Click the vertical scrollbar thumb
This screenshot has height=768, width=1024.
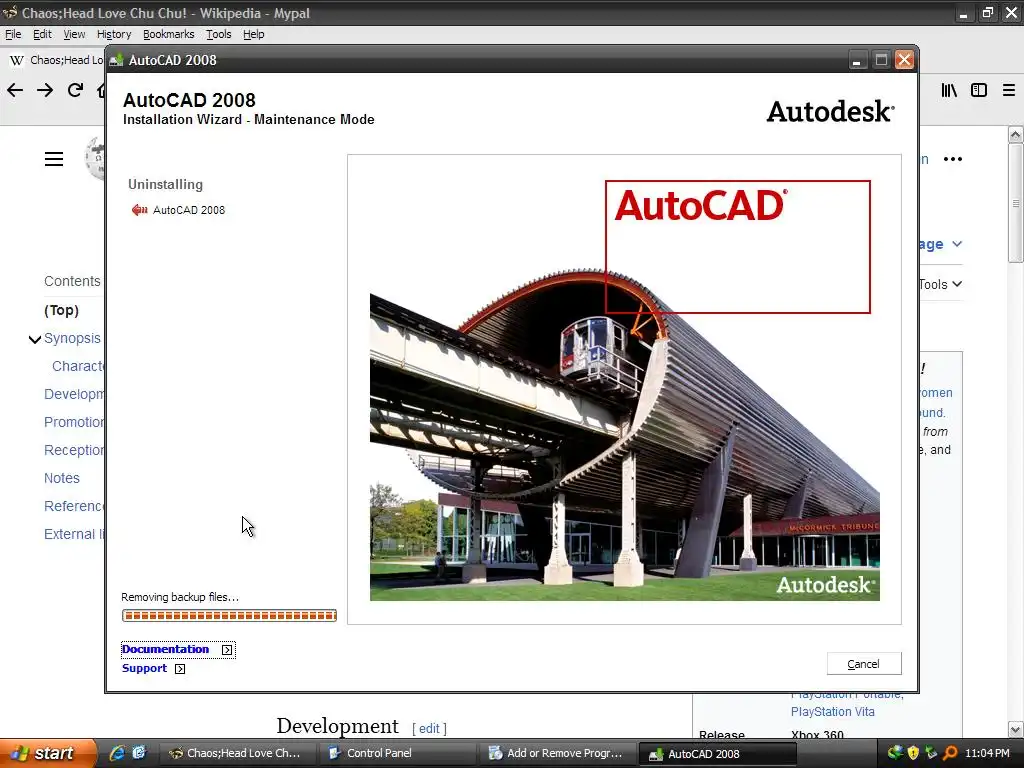point(1015,202)
